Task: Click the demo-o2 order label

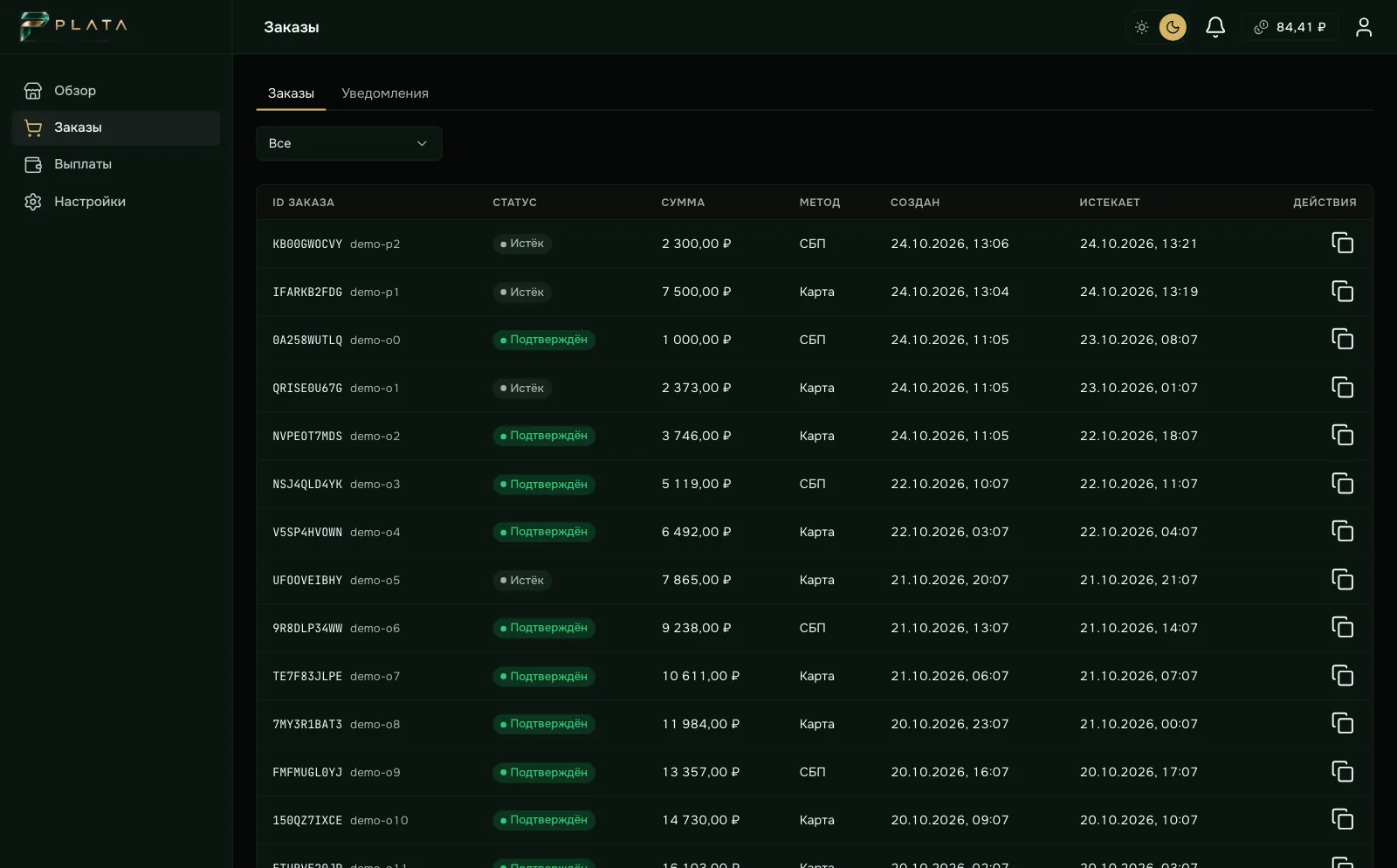Action: 375,436
